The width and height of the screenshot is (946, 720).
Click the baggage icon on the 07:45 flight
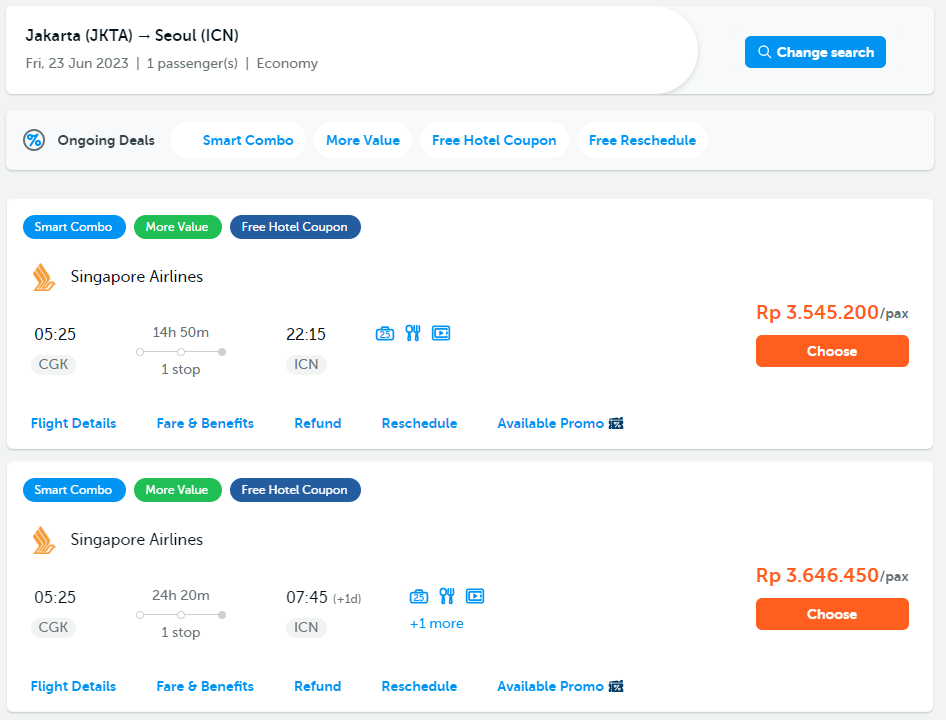(x=419, y=596)
